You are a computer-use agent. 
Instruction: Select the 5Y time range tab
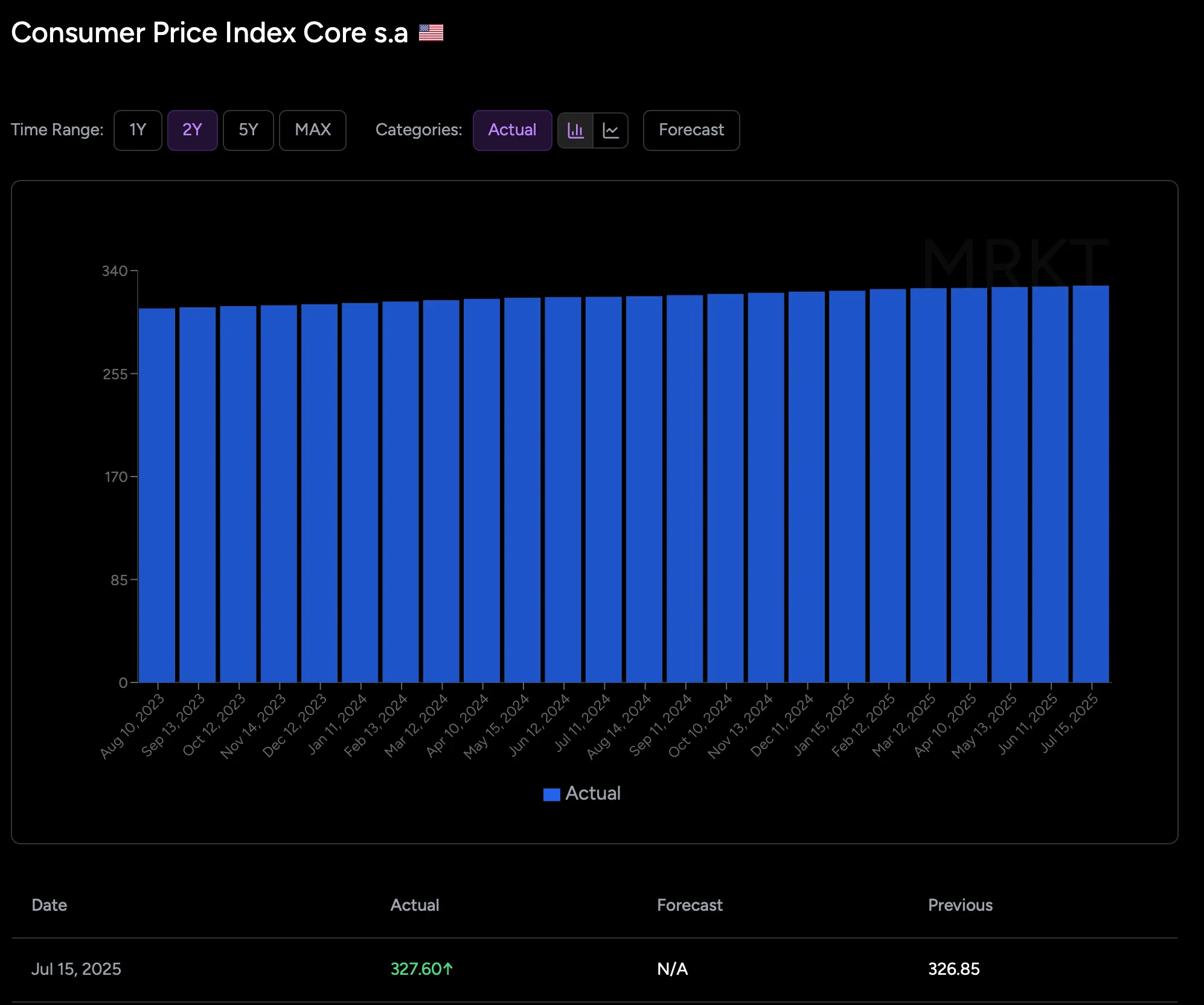pos(248,130)
